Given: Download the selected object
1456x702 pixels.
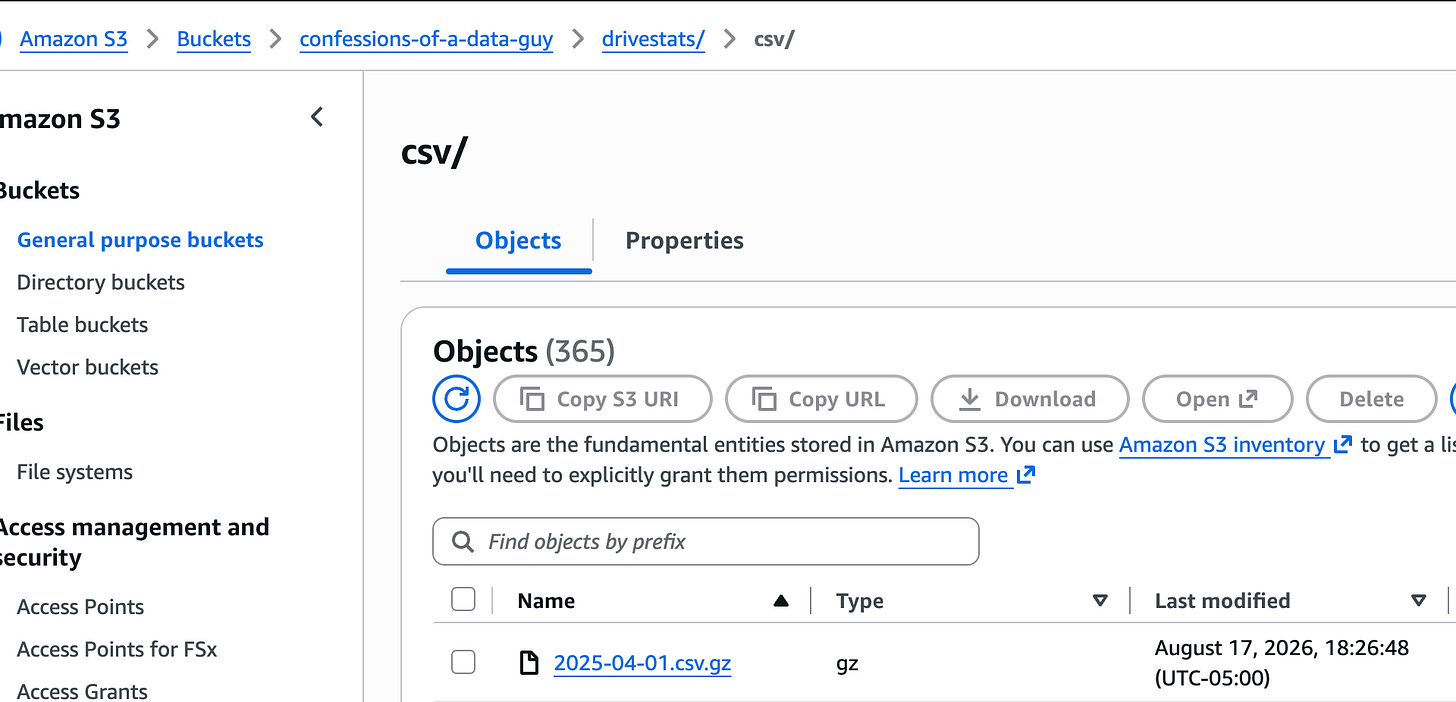Looking at the screenshot, I should coord(1030,399).
